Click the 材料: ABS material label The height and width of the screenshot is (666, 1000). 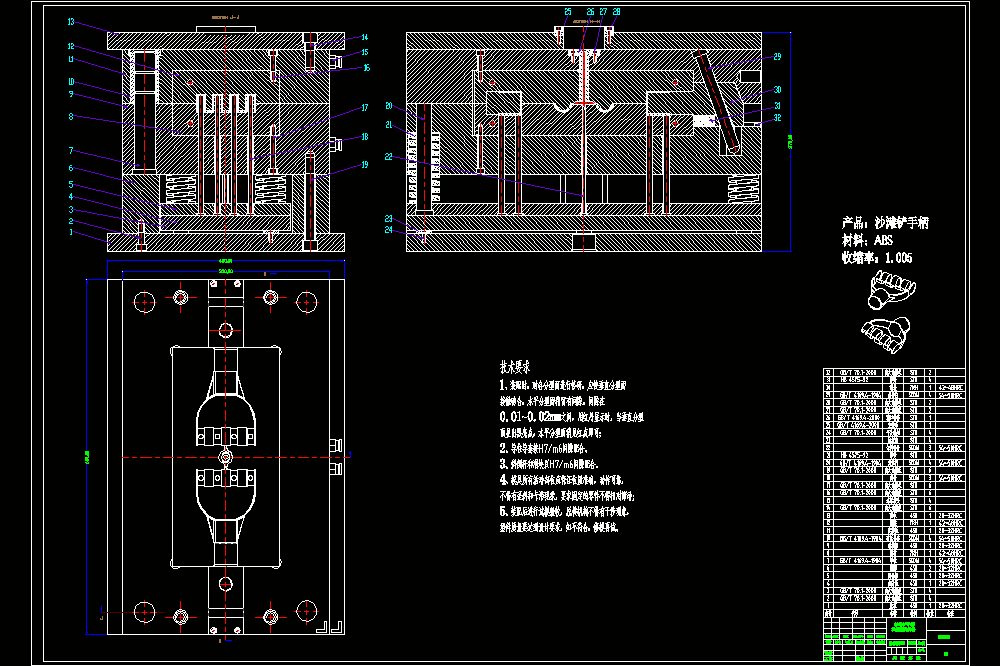867,240
